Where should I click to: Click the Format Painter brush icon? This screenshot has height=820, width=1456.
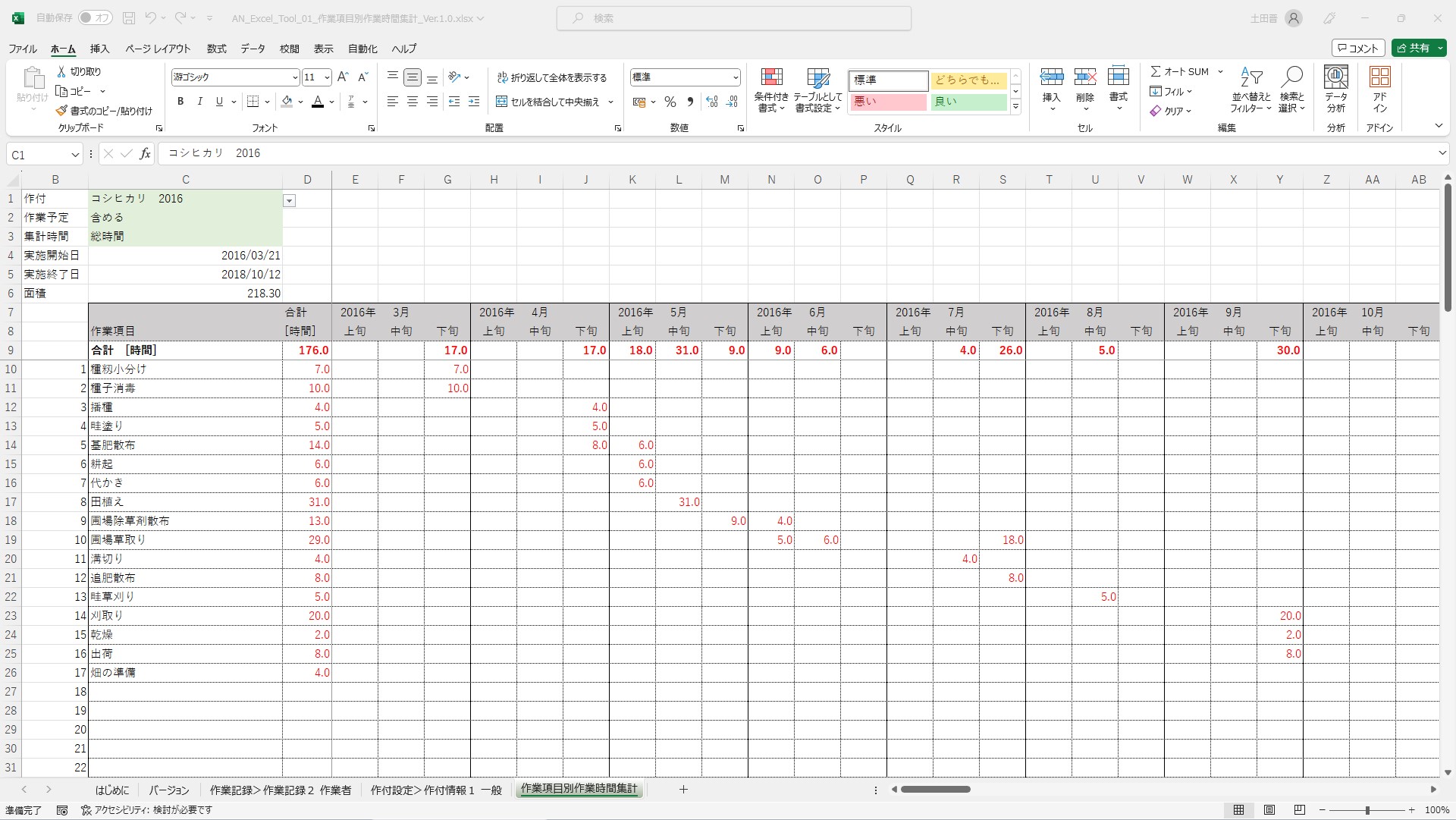(x=61, y=111)
